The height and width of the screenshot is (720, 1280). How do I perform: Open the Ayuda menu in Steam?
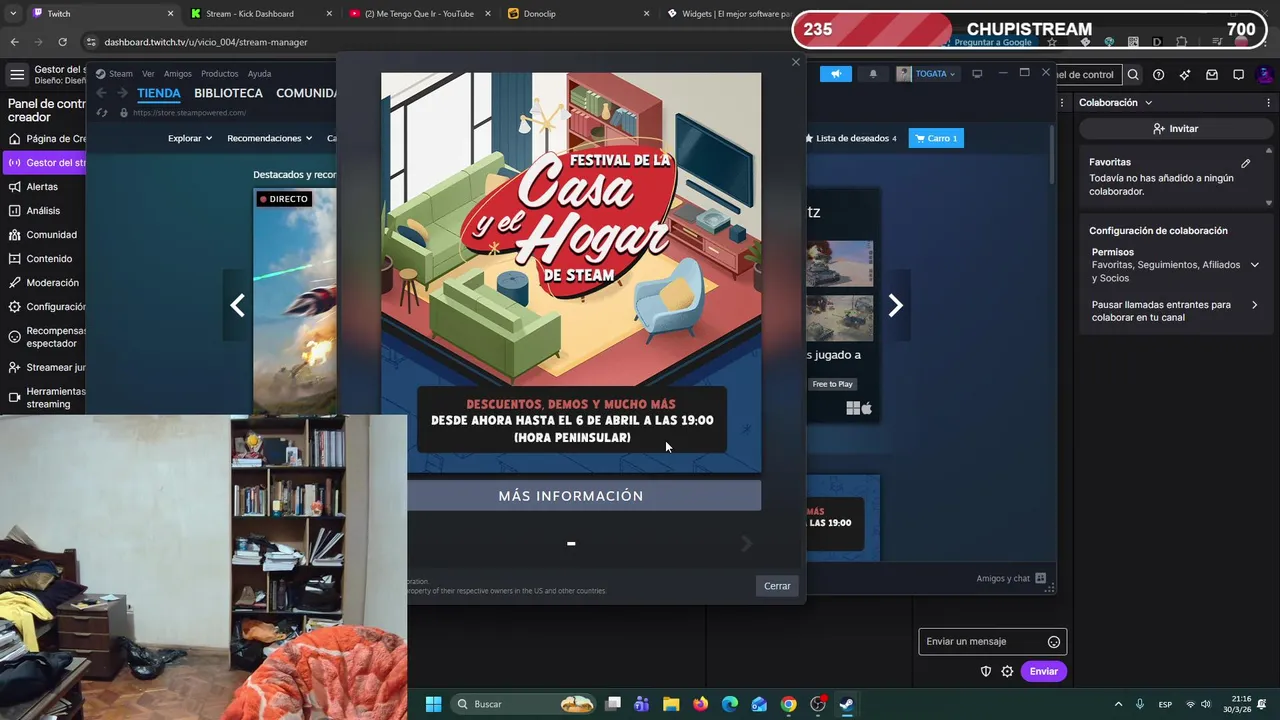[x=259, y=74]
